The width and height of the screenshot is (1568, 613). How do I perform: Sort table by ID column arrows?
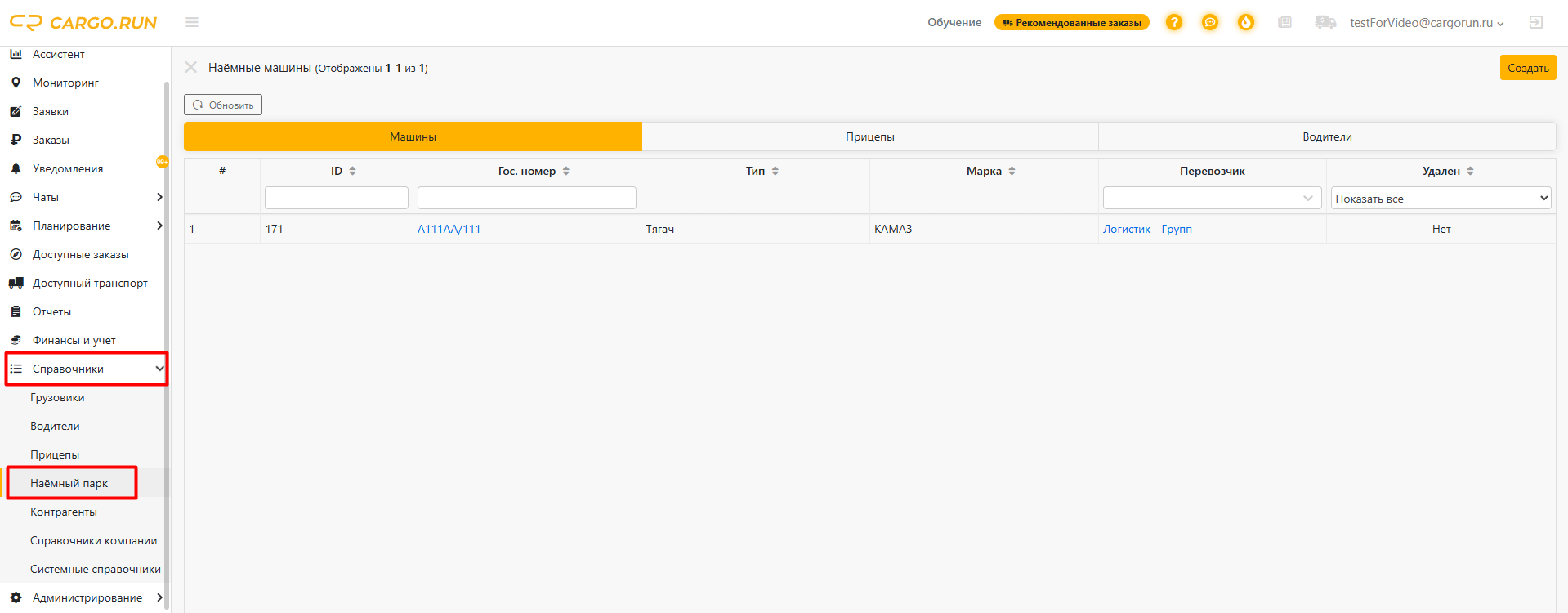[353, 171]
